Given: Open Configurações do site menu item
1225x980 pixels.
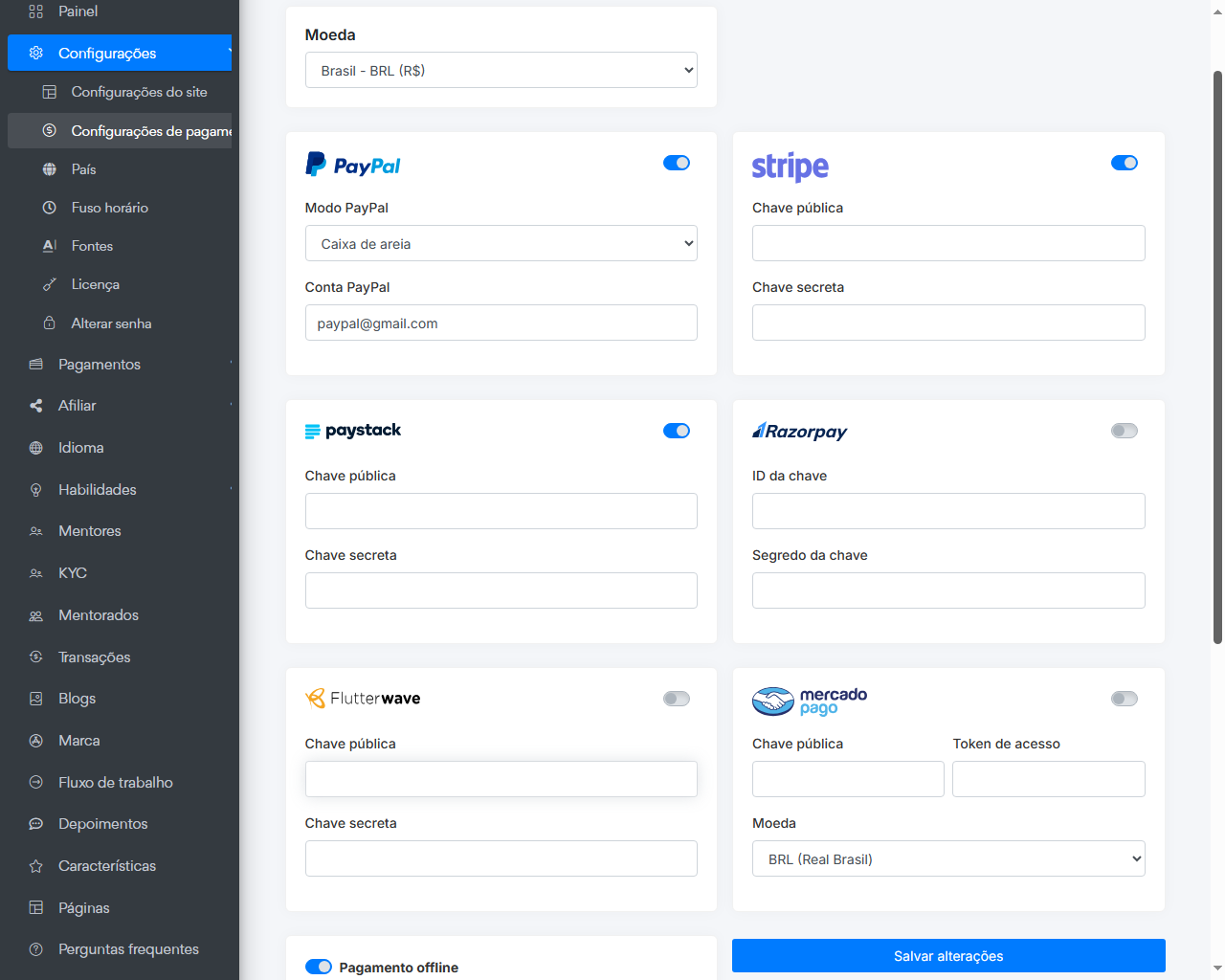Looking at the screenshot, I should [x=139, y=92].
